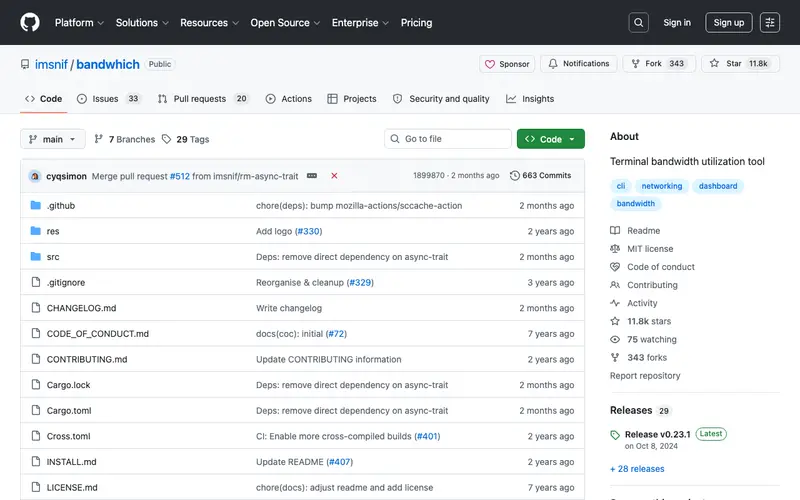Select the networking topic tag
This screenshot has width=800, height=500.
661,186
